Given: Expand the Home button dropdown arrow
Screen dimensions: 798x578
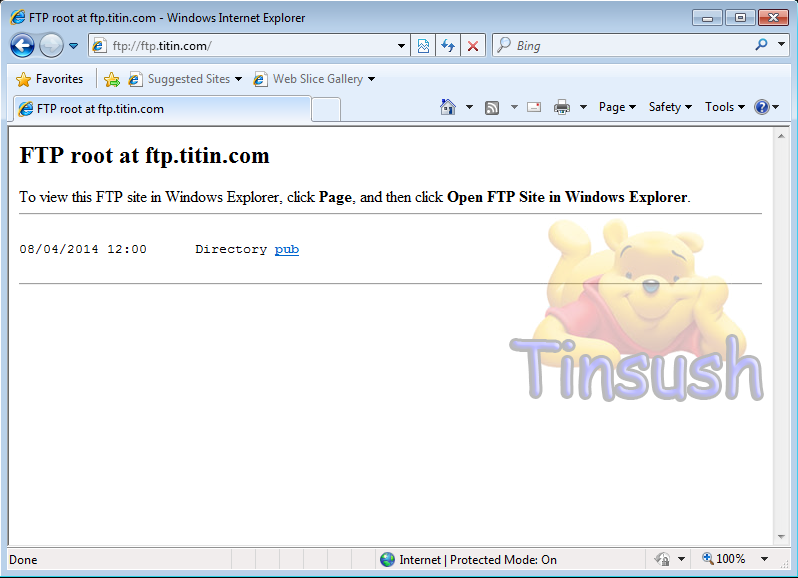Looking at the screenshot, I should tap(469, 107).
